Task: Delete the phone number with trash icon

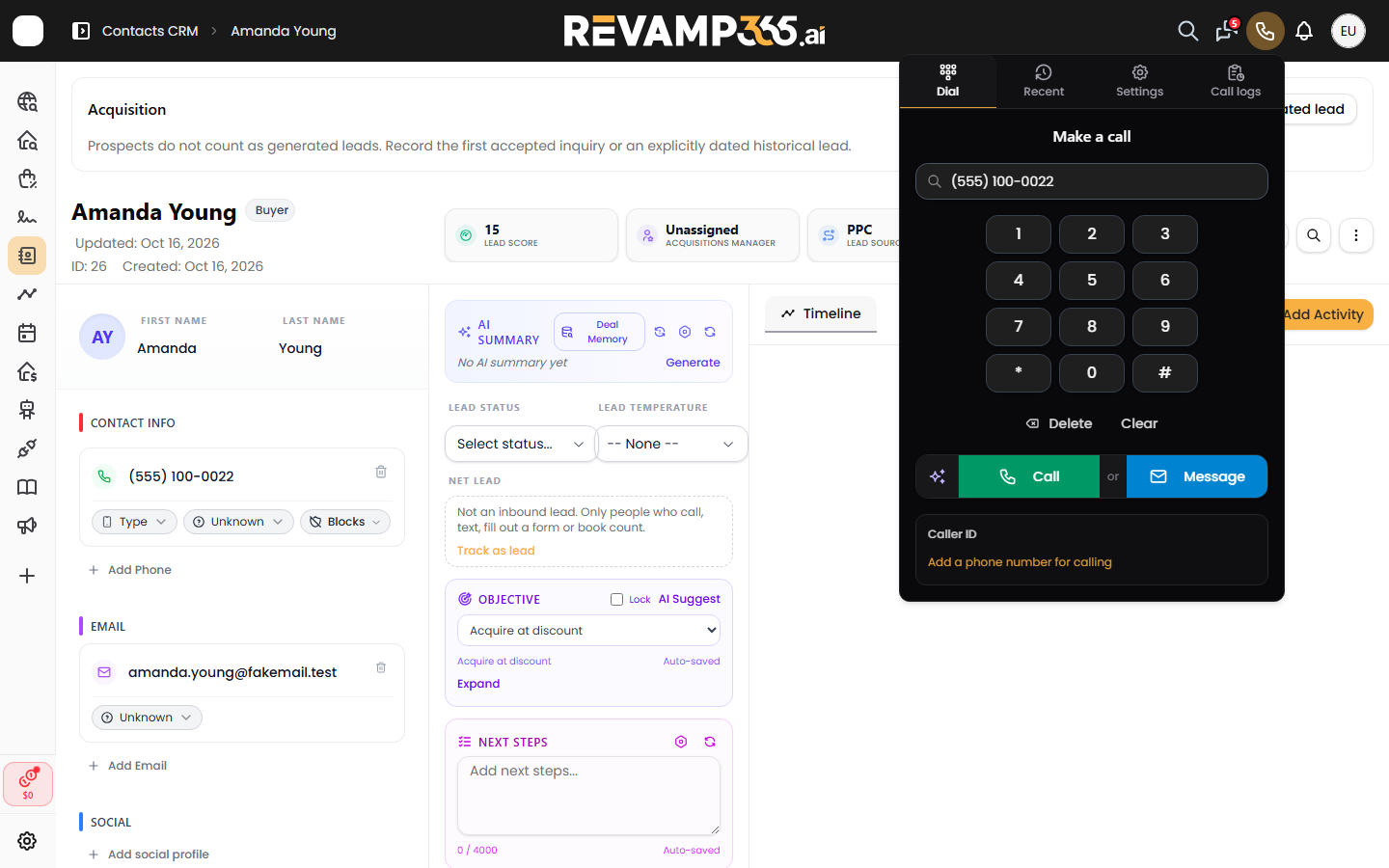Action: tap(381, 472)
